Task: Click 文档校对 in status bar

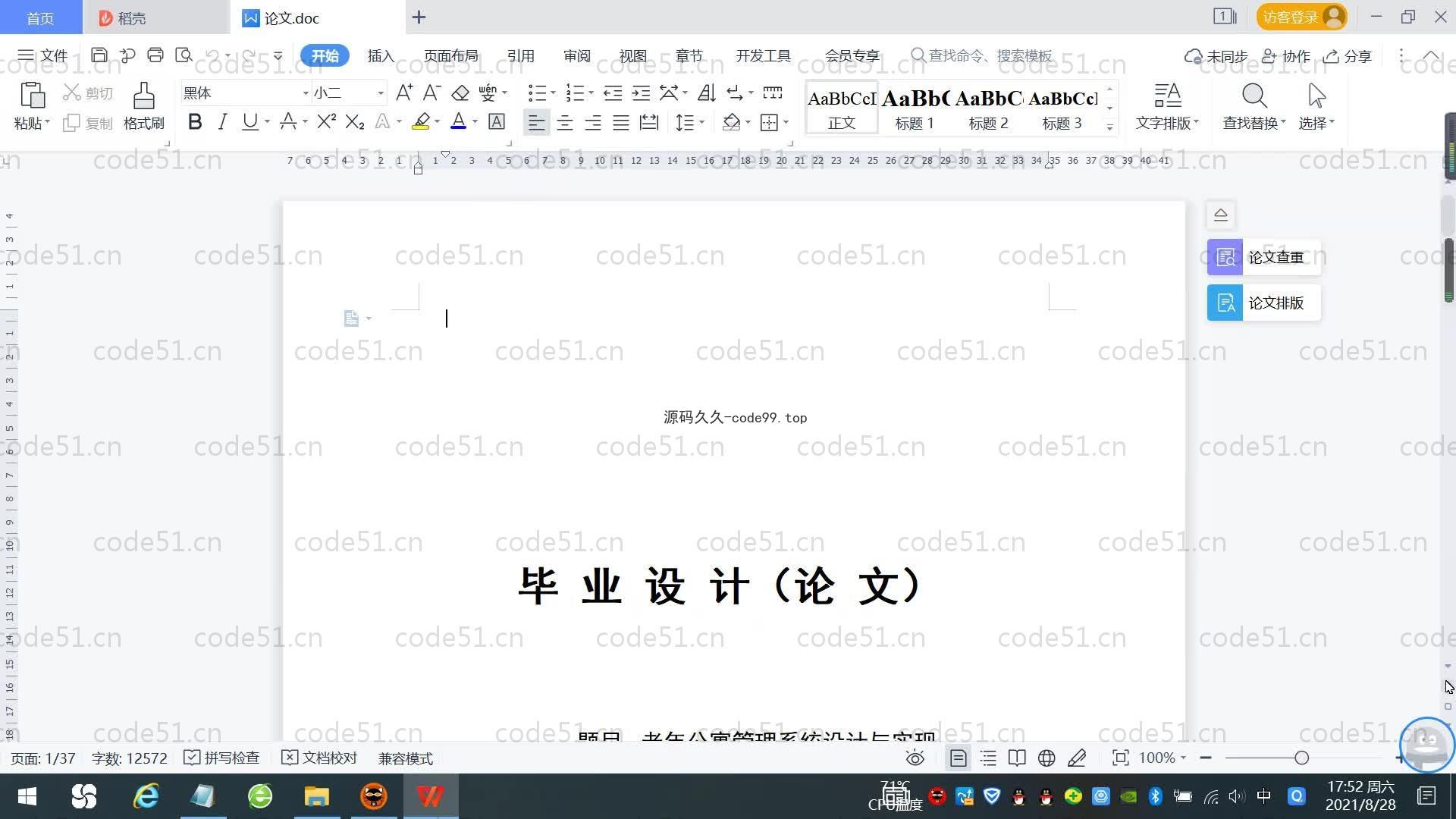Action: pos(319,758)
